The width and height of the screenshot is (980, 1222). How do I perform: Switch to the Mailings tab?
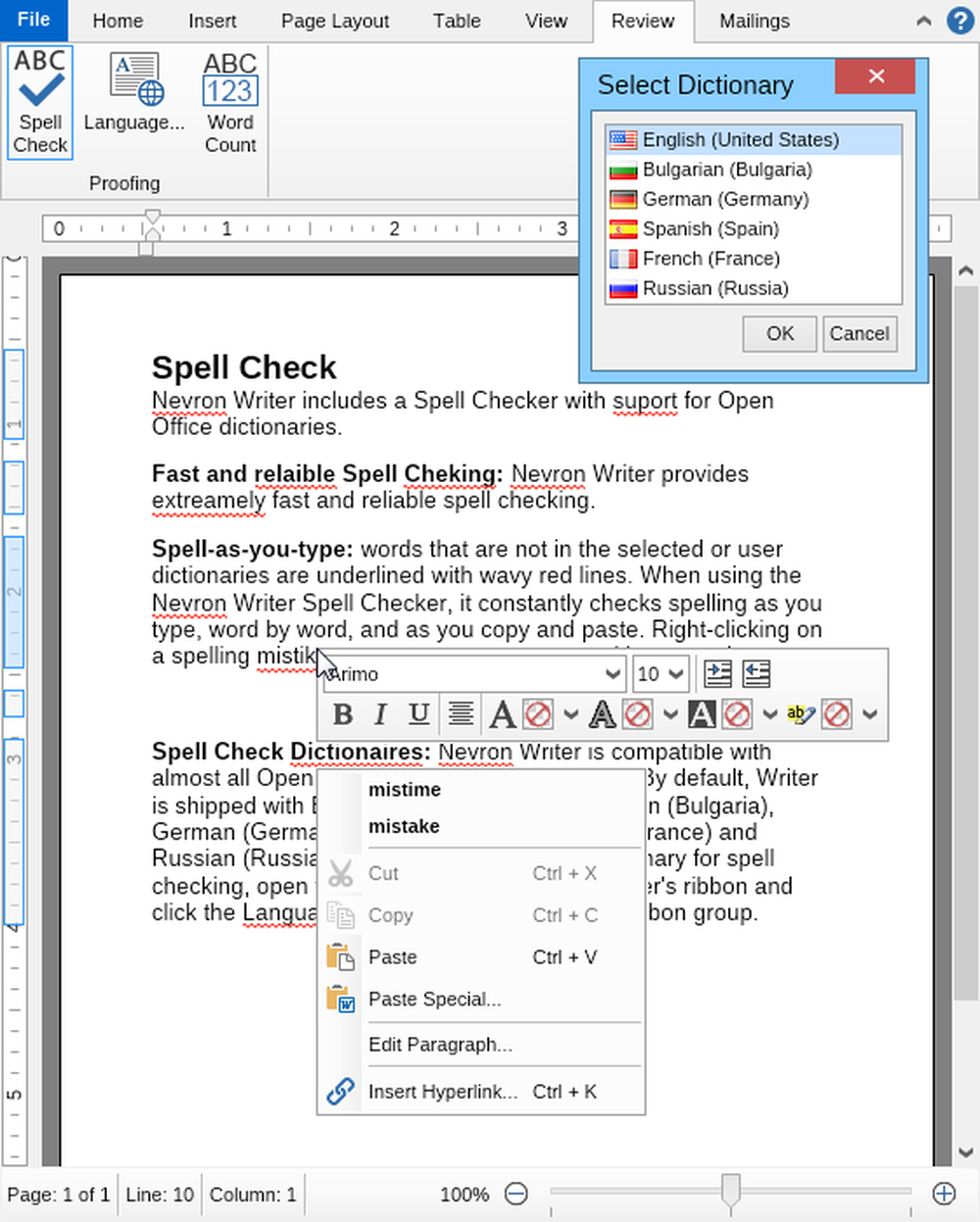pyautogui.click(x=754, y=21)
